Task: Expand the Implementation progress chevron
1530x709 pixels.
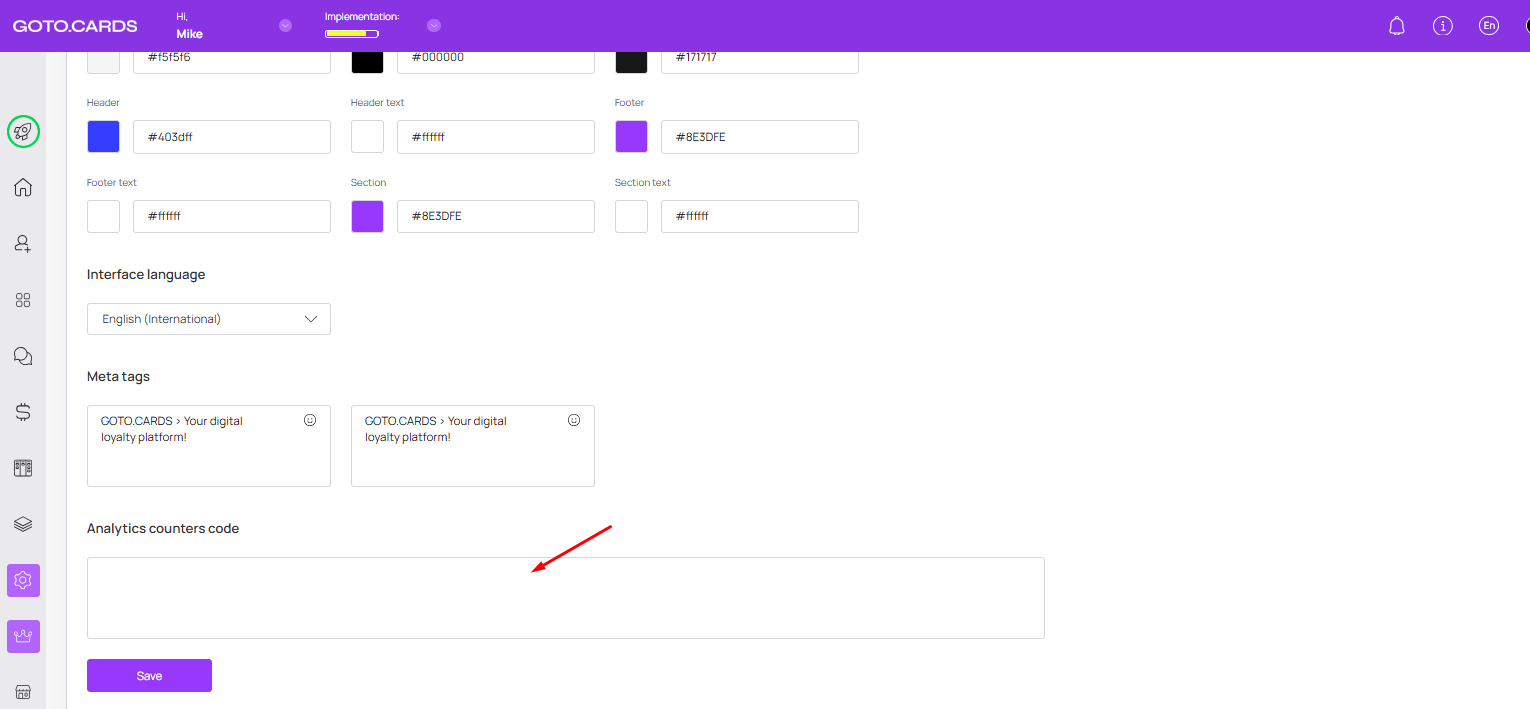Action: click(x=434, y=26)
